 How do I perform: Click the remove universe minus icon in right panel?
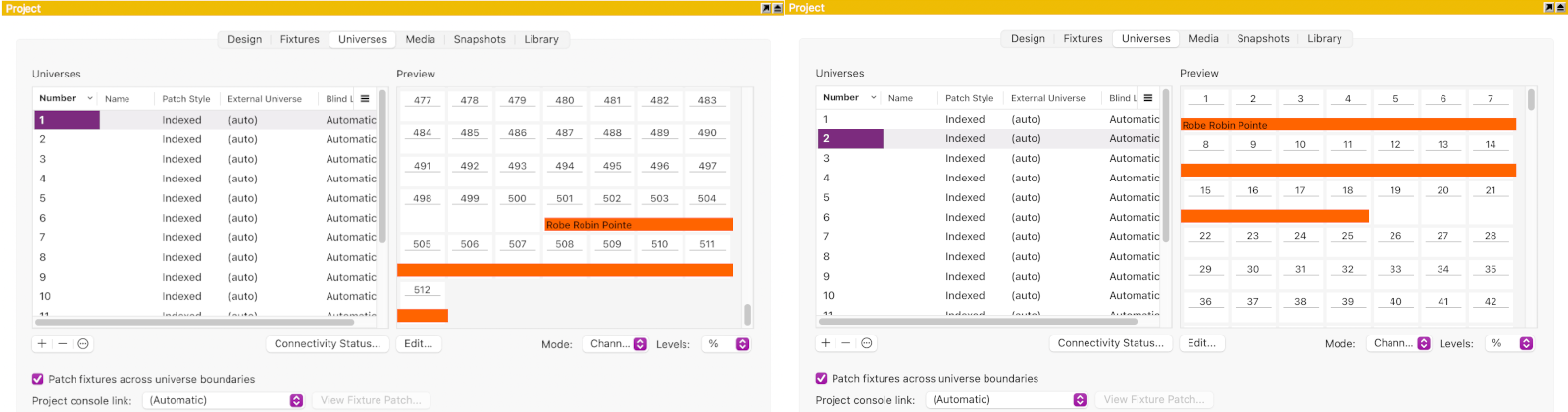tap(846, 343)
